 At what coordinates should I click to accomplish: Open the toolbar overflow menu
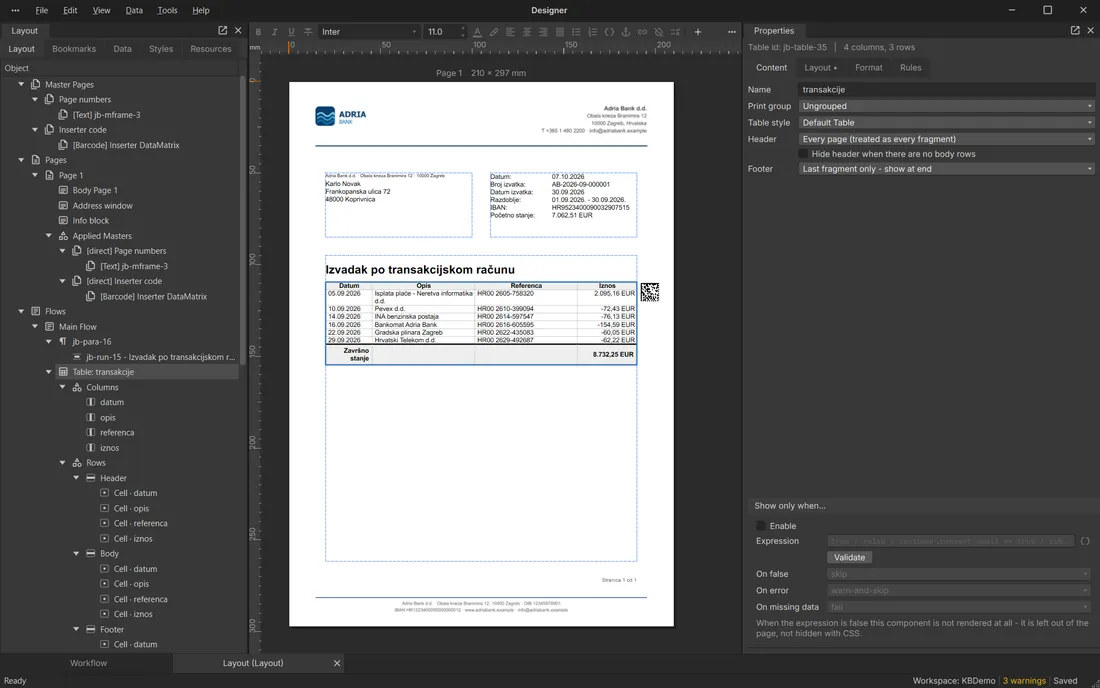732,32
